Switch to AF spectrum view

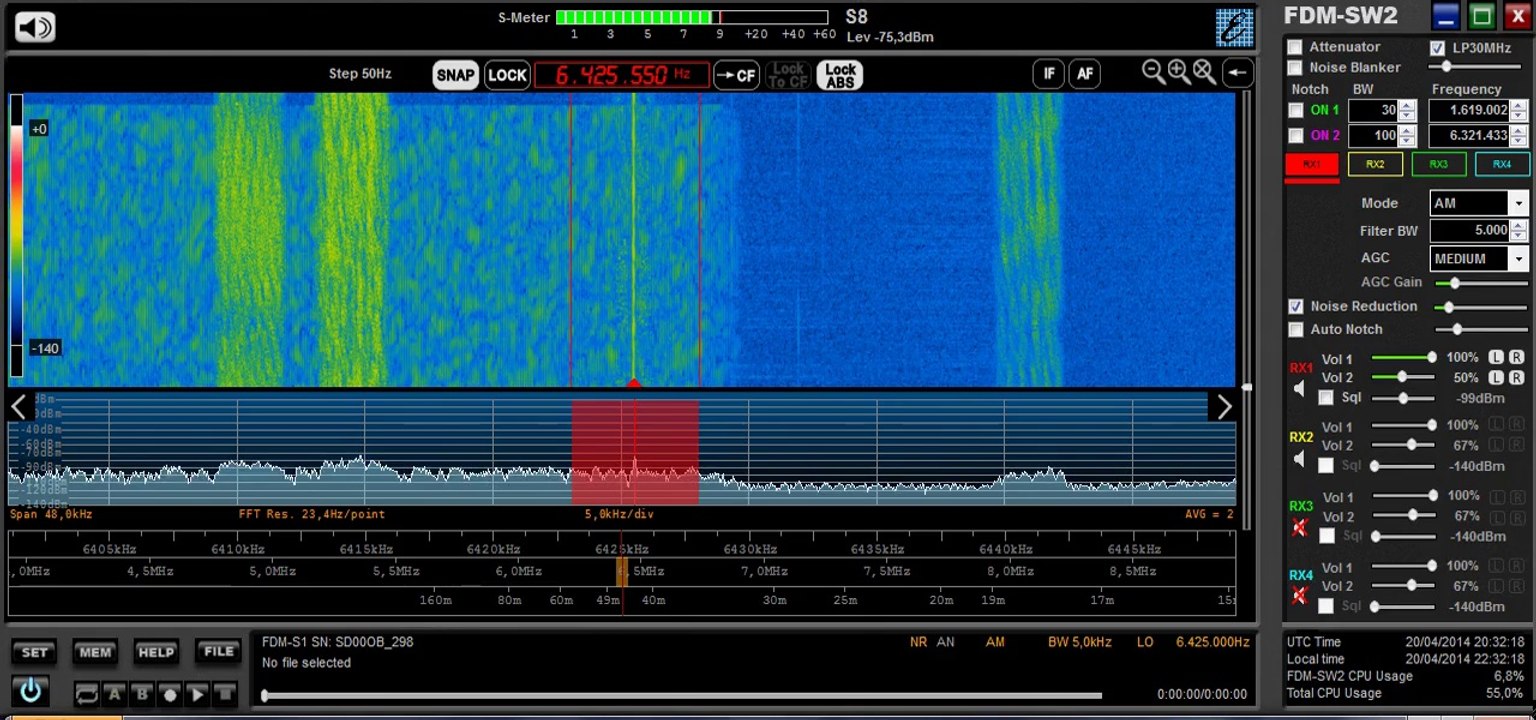click(1084, 73)
